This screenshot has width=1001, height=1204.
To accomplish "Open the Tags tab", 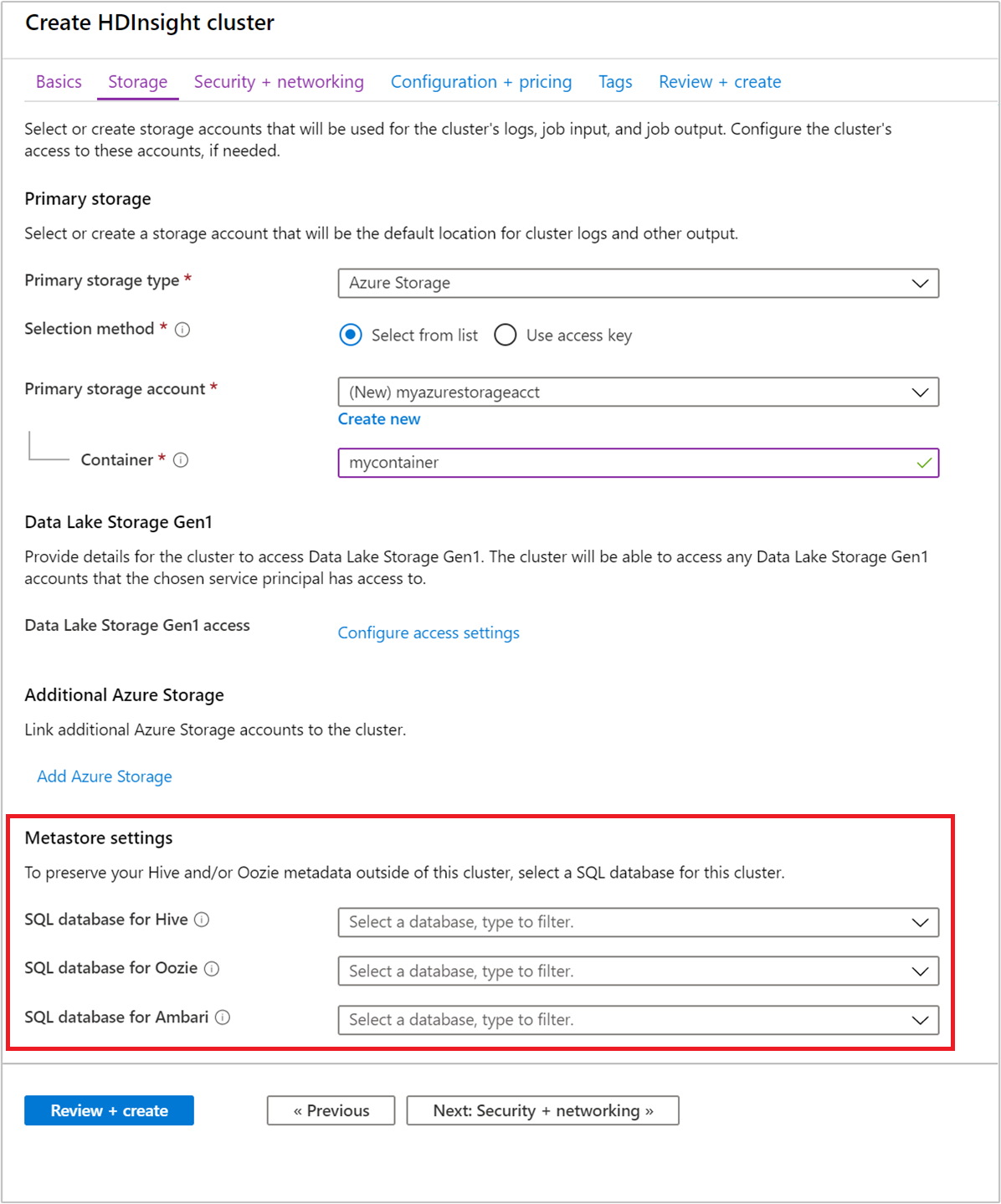I will click(x=615, y=82).
